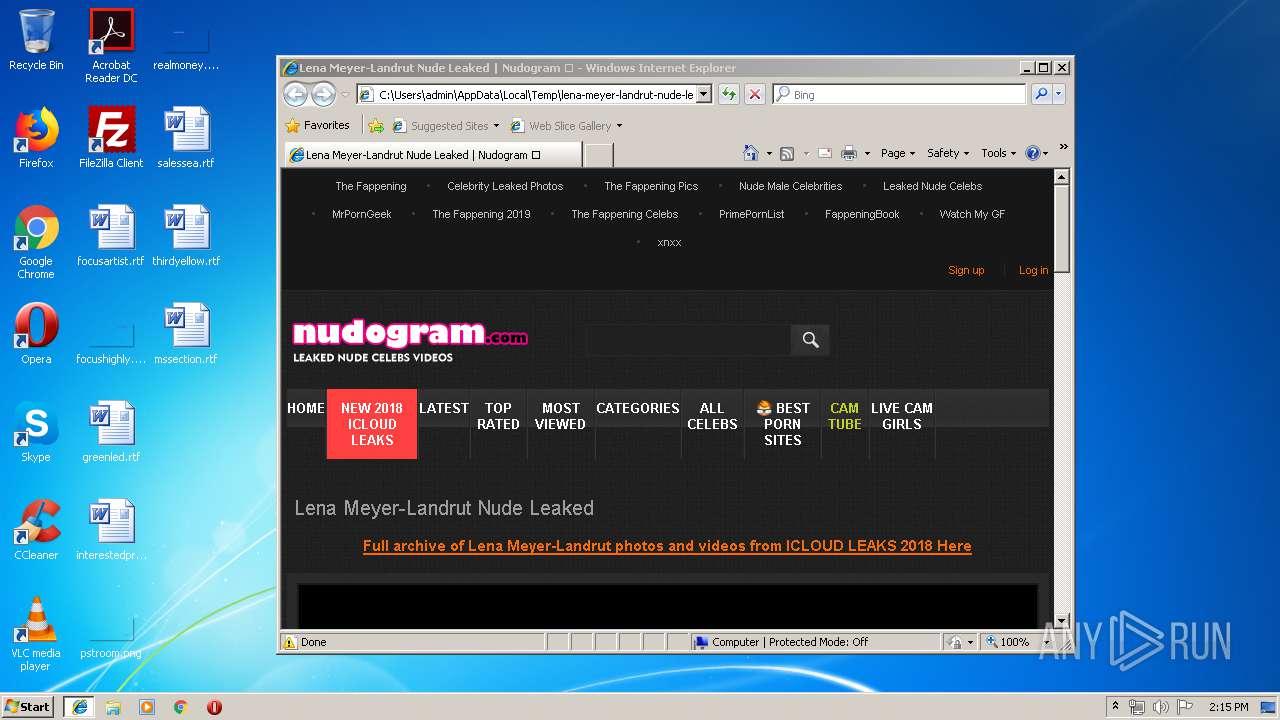Viewport: 1280px width, 720px height.
Task: Click the Sign up link
Action: (966, 270)
